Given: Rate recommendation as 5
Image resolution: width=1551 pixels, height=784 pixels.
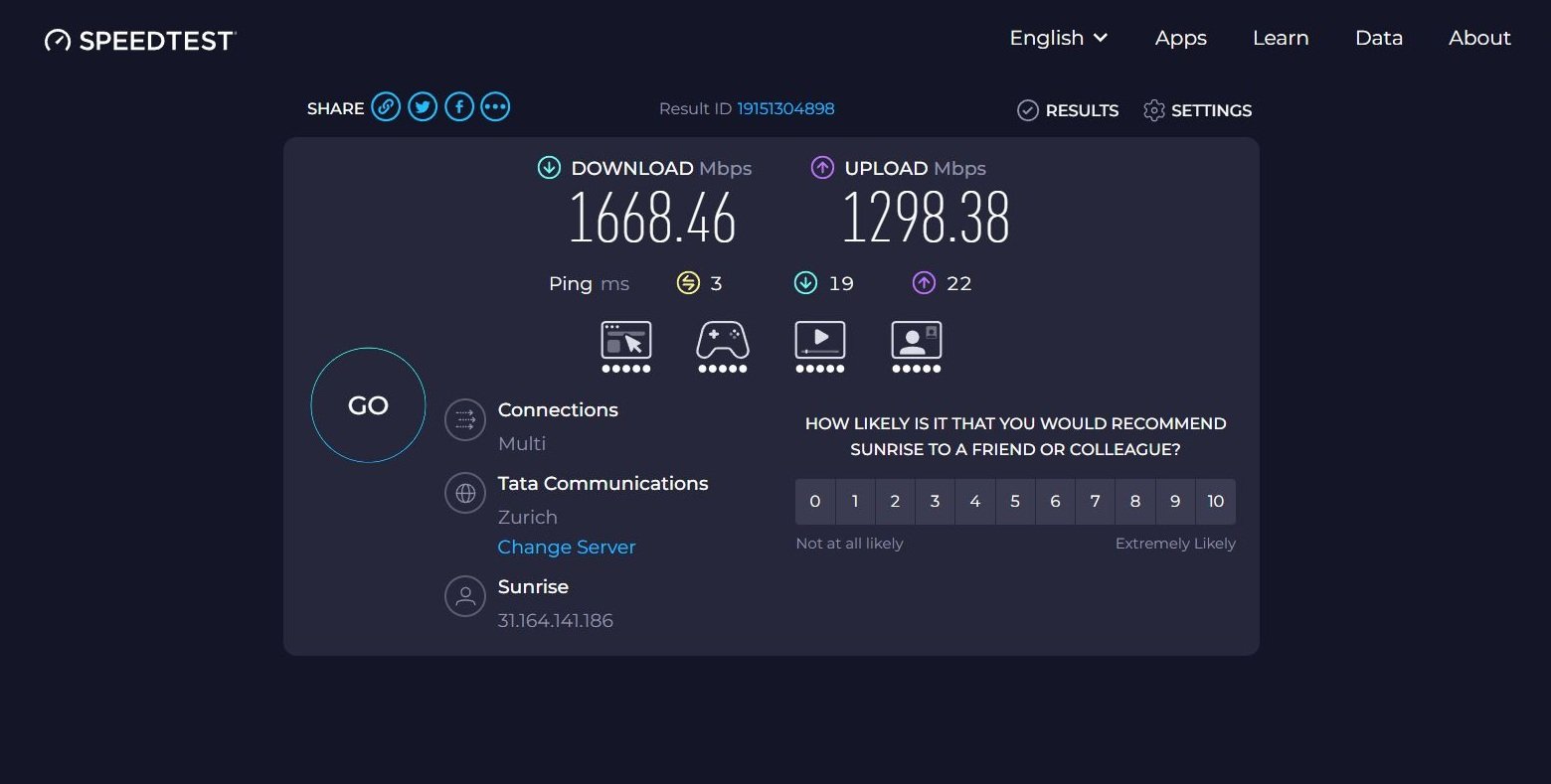Looking at the screenshot, I should point(1015,502).
